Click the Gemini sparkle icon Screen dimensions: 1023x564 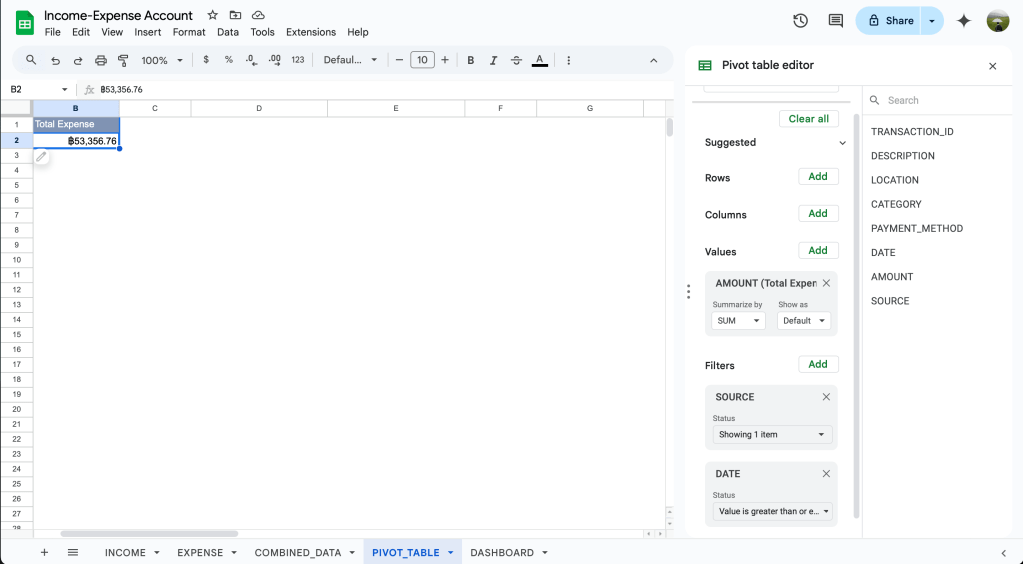(964, 21)
